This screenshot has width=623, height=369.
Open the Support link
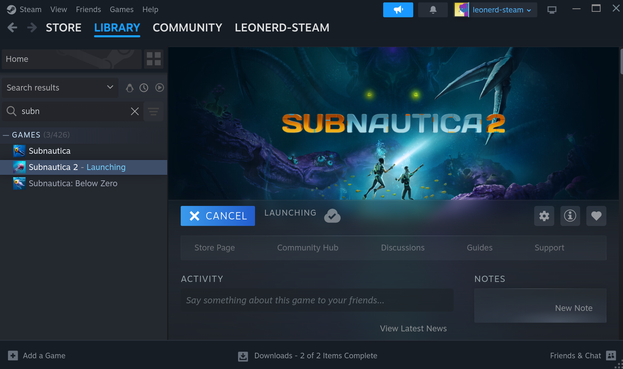[x=549, y=248]
